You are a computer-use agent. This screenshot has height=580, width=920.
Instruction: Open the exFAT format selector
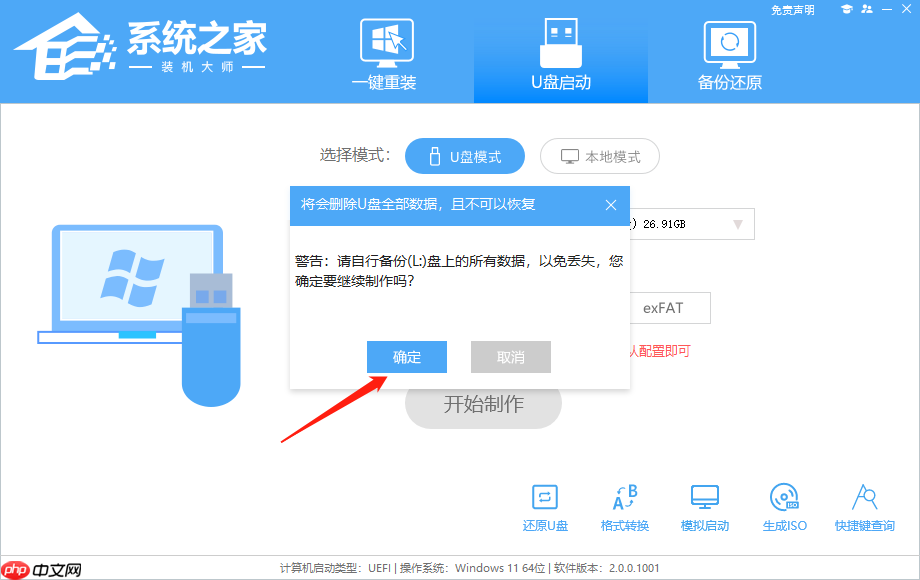tap(670, 308)
